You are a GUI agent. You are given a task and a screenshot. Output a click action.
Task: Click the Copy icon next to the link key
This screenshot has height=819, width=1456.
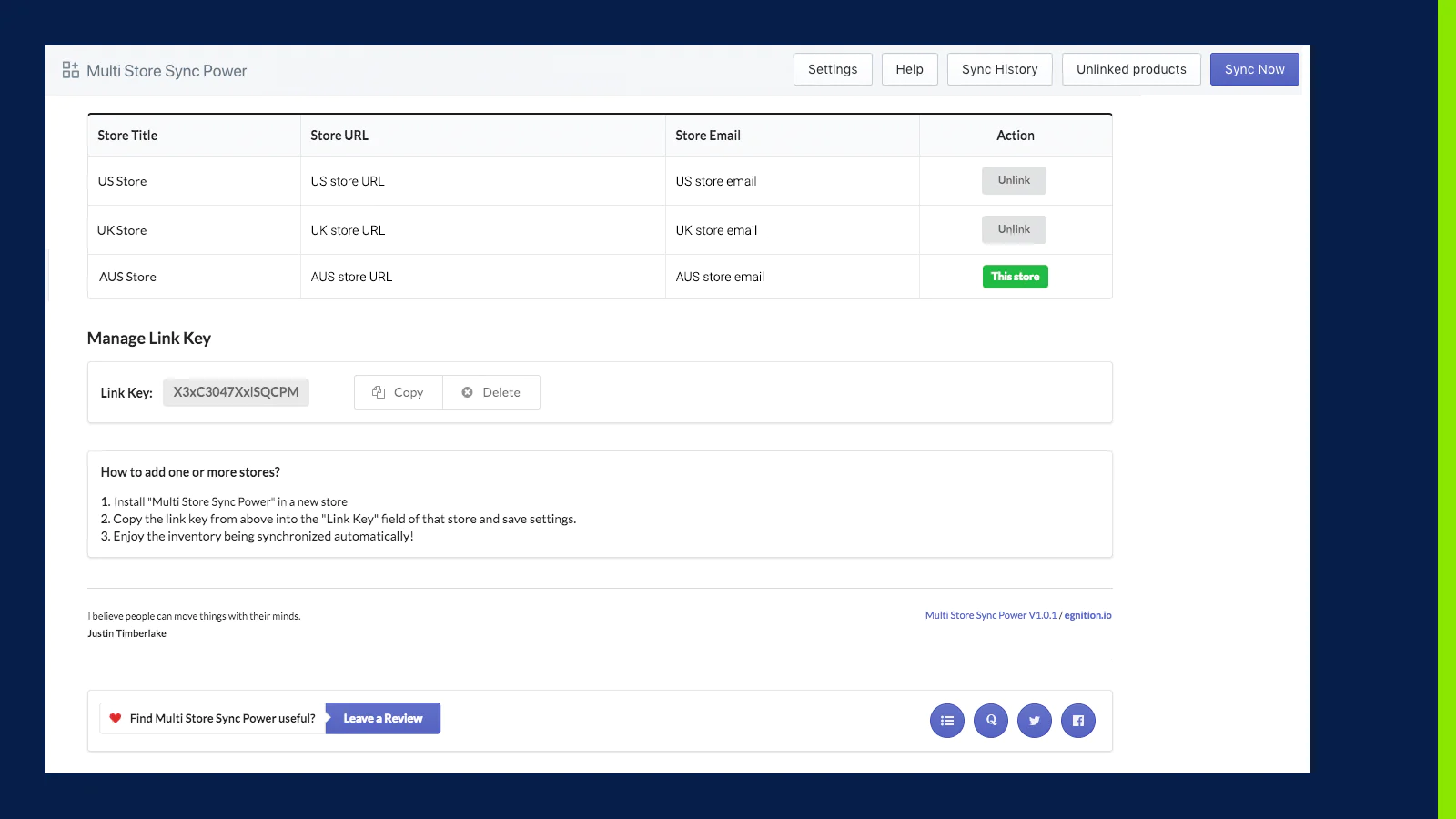(x=380, y=392)
